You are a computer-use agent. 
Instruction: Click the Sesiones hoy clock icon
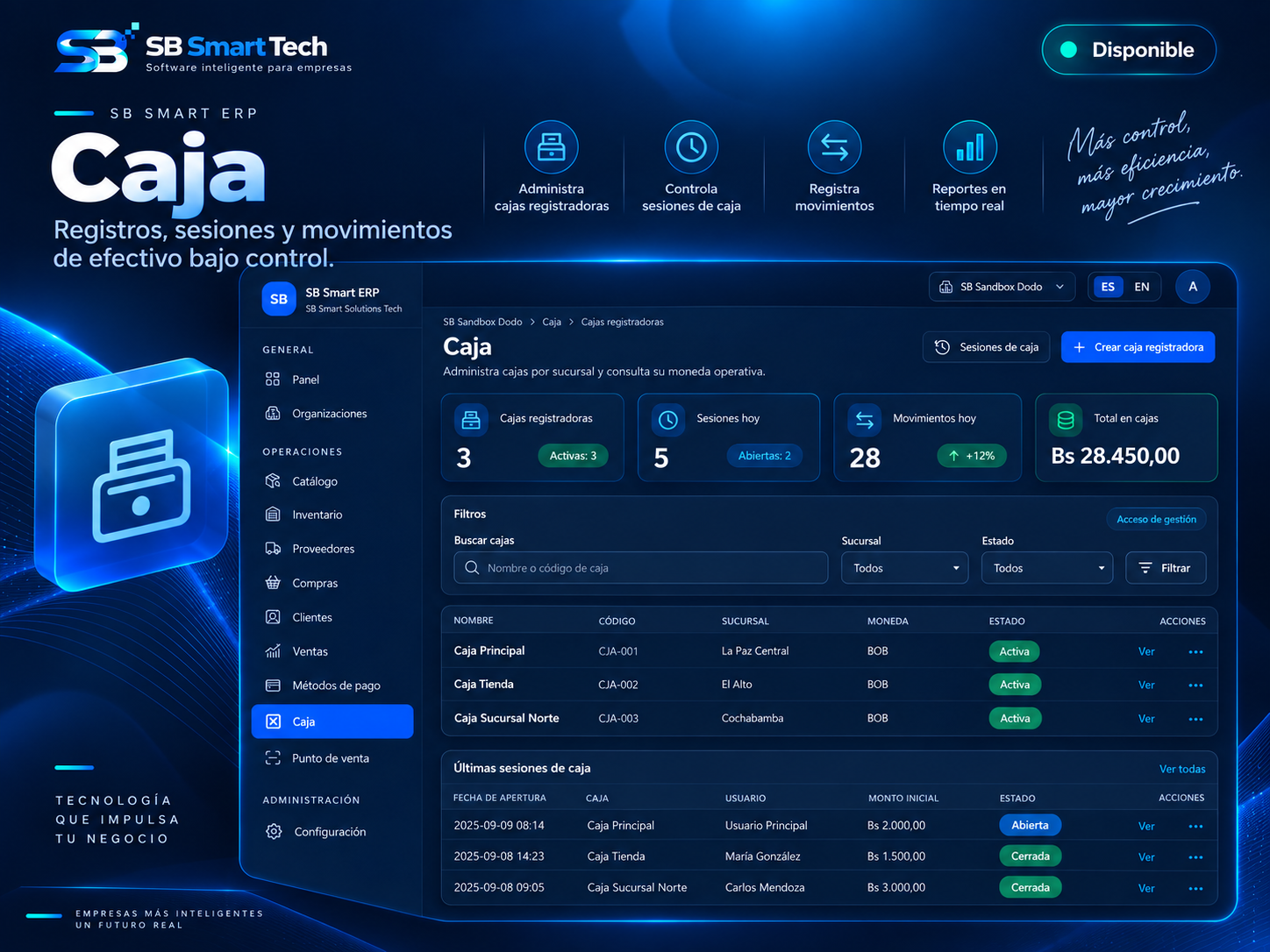click(x=668, y=420)
